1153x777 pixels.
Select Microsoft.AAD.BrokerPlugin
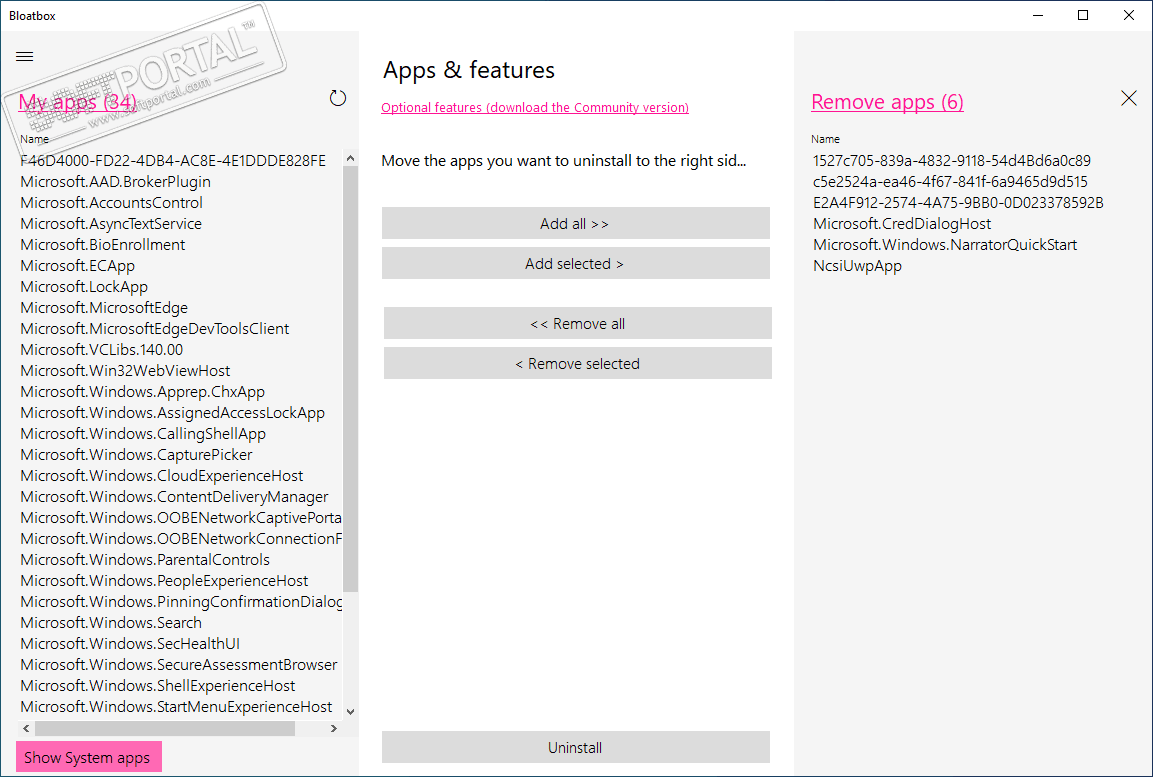click(115, 182)
